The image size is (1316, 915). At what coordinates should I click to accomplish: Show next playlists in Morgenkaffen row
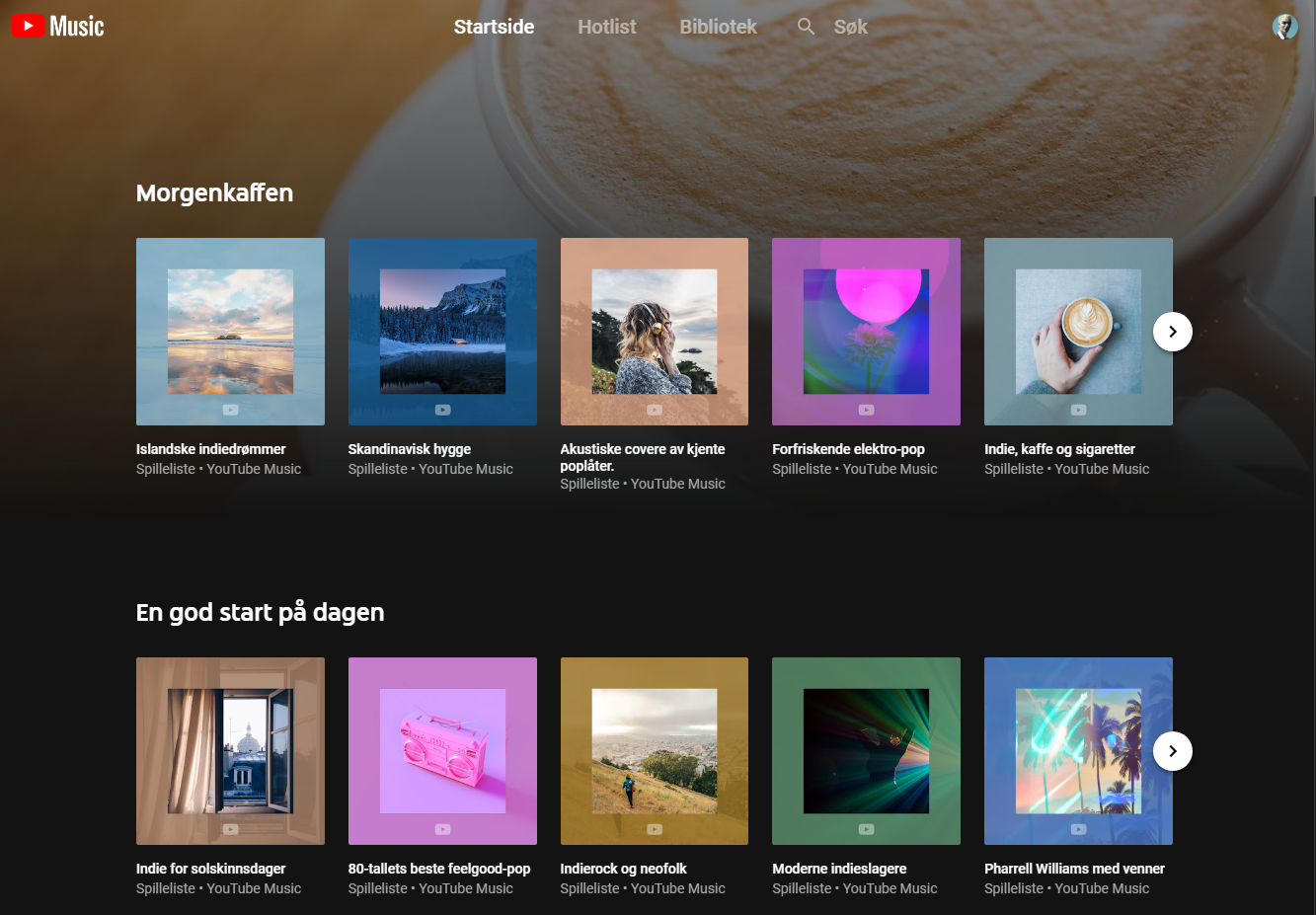pyautogui.click(x=1172, y=332)
